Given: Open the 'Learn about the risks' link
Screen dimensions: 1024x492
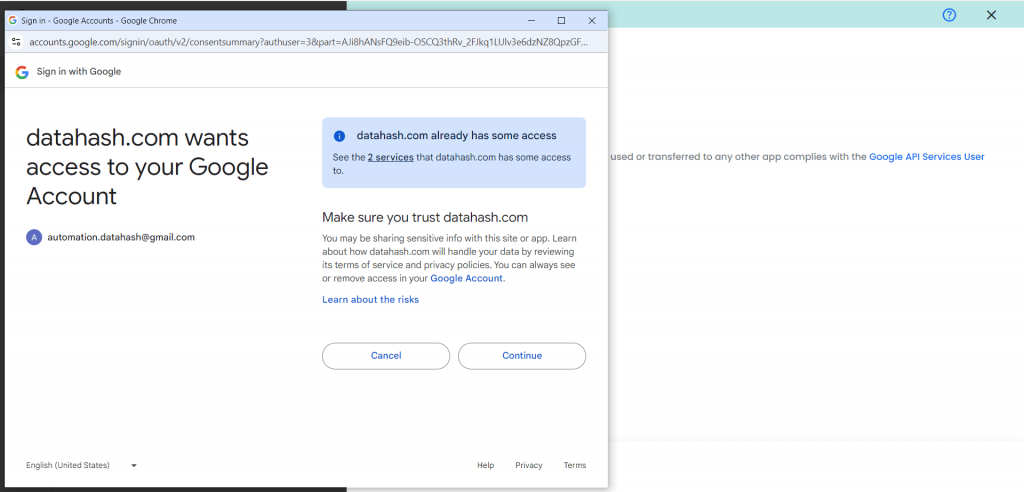Looking at the screenshot, I should click(x=370, y=300).
